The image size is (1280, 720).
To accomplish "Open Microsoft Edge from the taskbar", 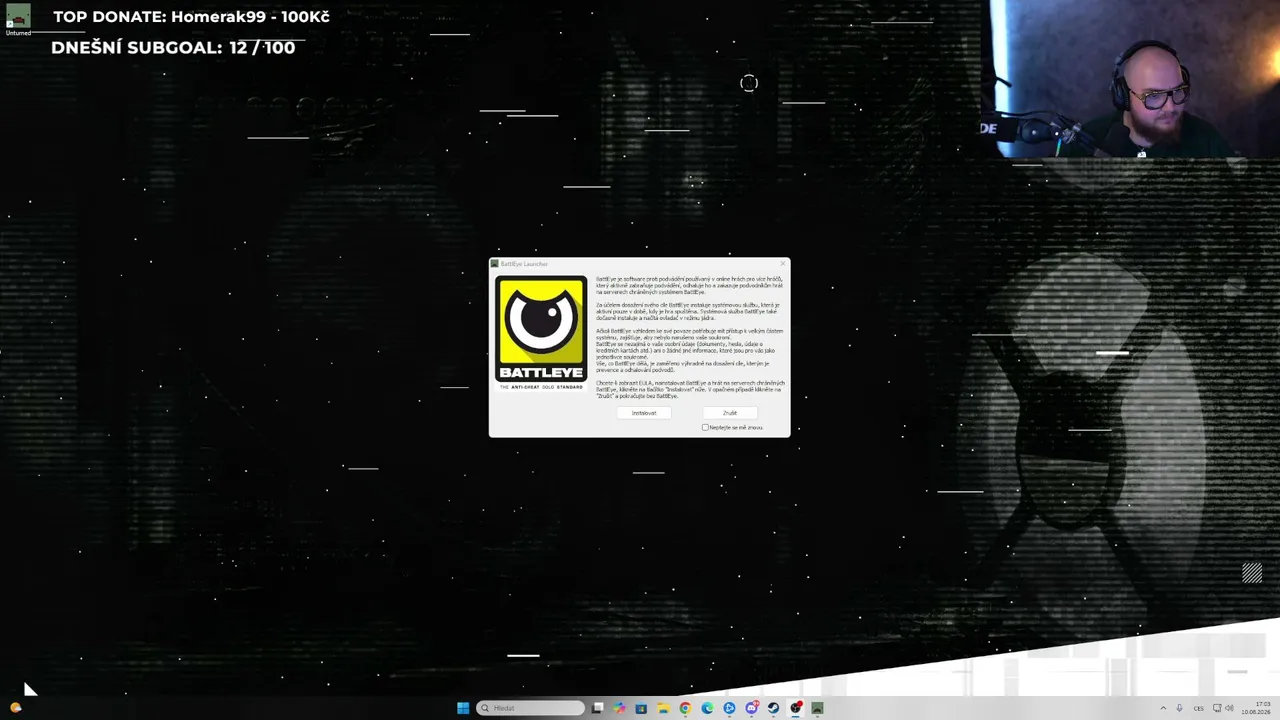I will (x=707, y=708).
